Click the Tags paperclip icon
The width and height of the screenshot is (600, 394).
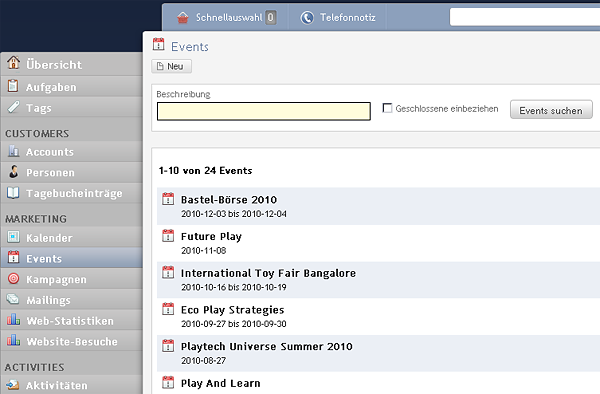(x=13, y=107)
